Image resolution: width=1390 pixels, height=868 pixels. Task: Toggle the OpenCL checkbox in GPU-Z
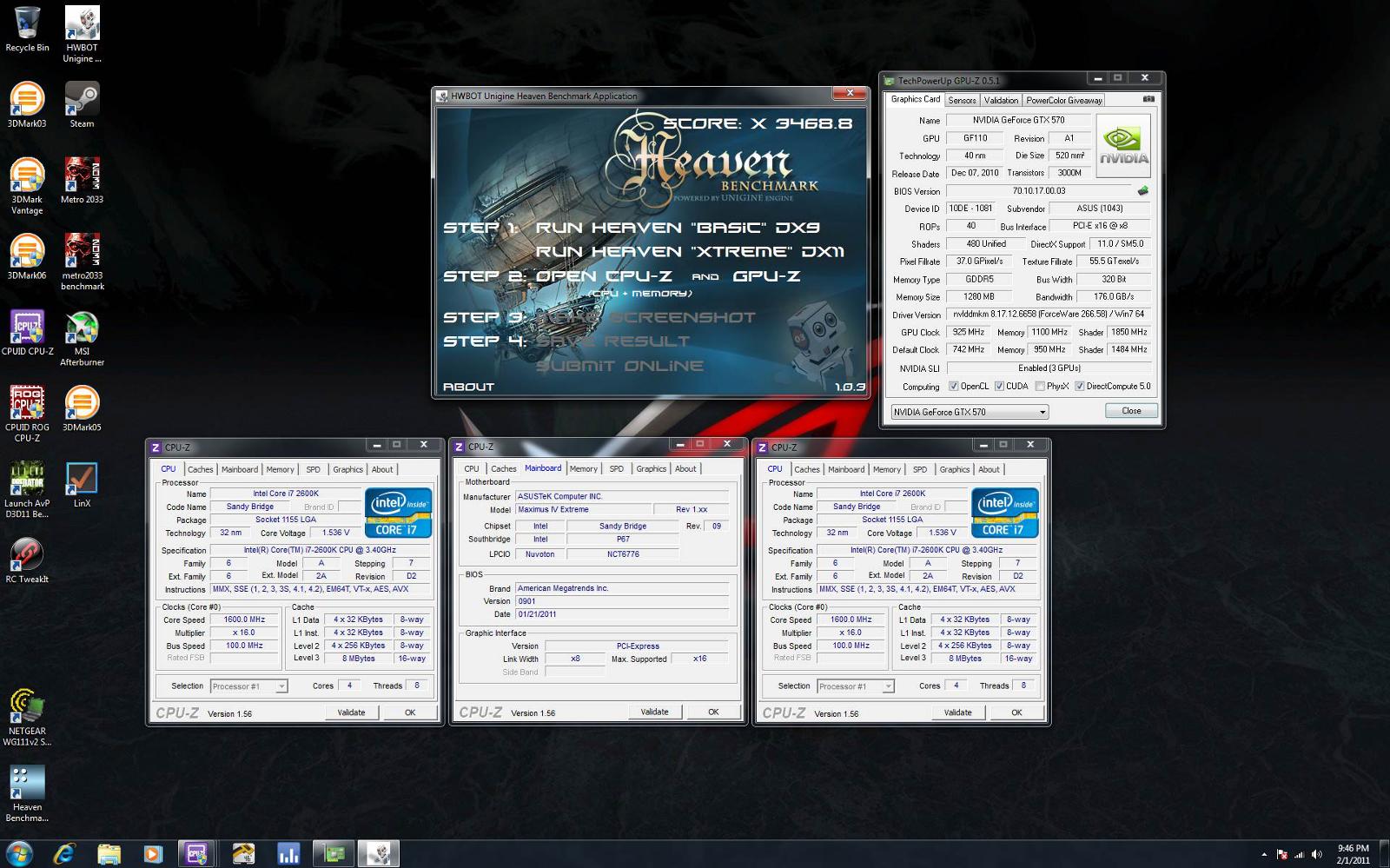click(954, 387)
